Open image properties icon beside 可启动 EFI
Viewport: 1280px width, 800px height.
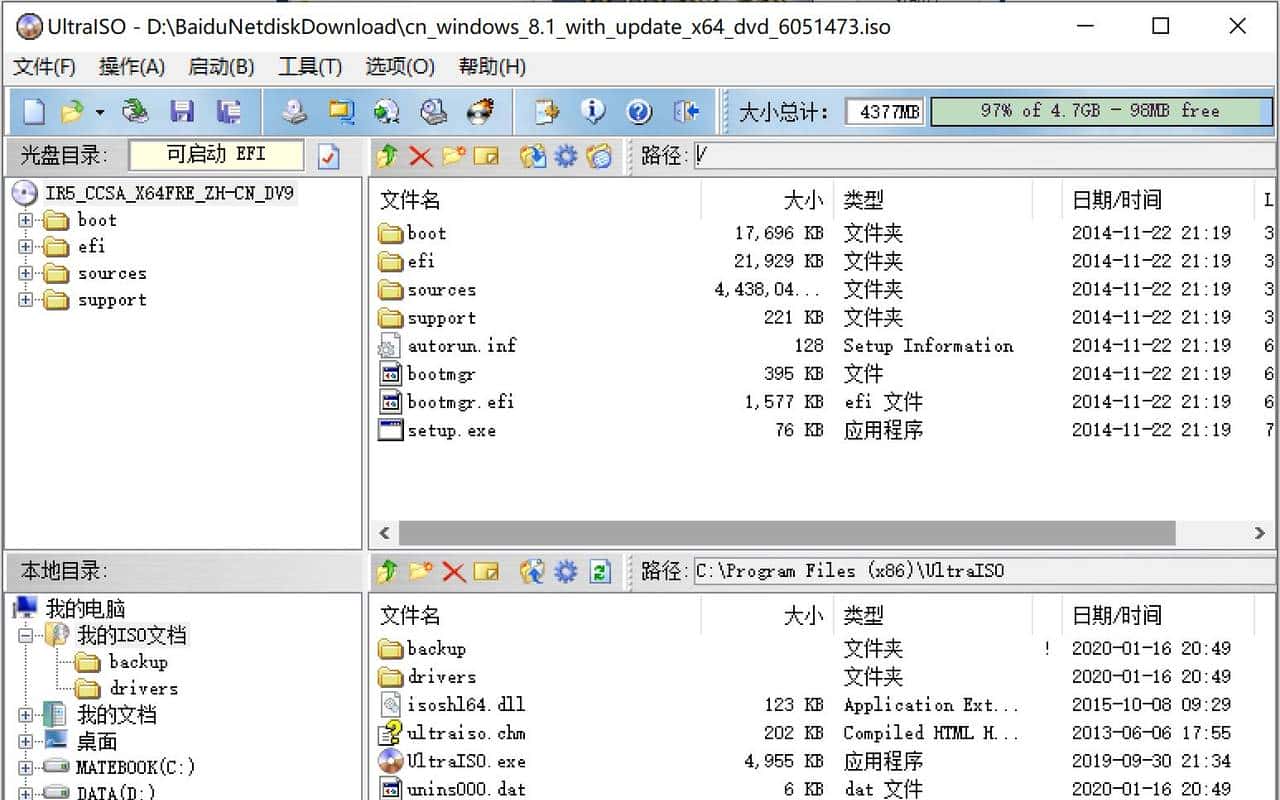[x=328, y=156]
